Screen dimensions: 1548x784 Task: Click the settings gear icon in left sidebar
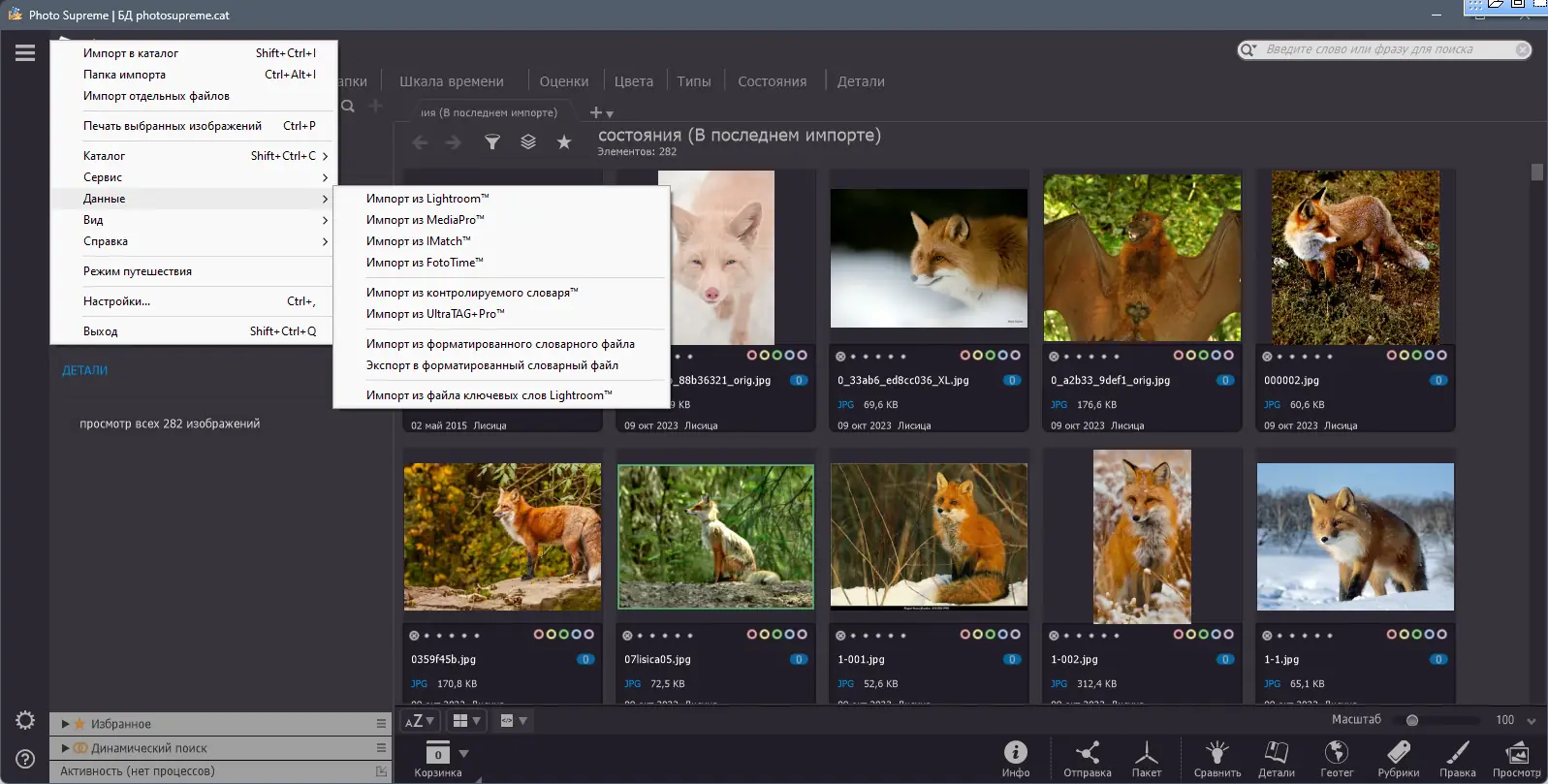[25, 720]
